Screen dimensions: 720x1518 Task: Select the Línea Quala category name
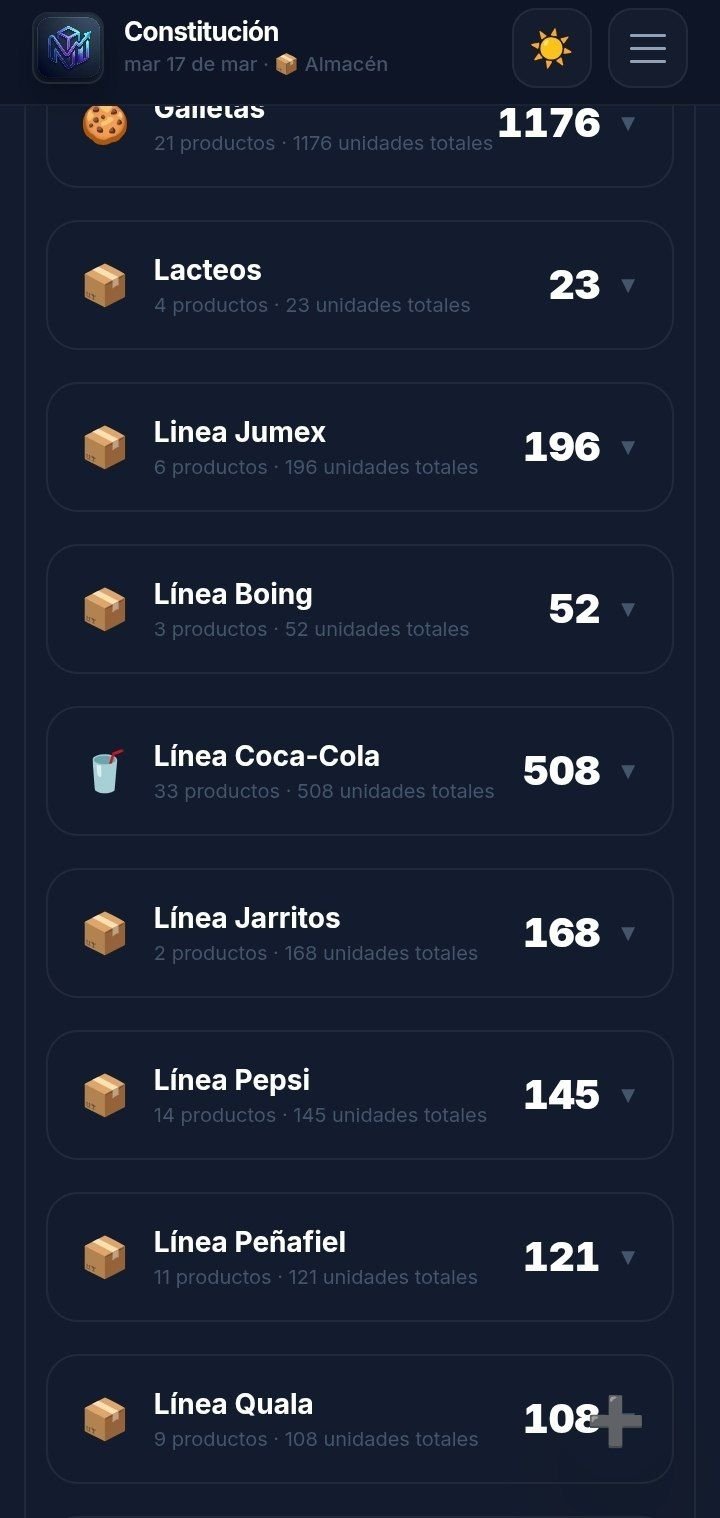233,1404
